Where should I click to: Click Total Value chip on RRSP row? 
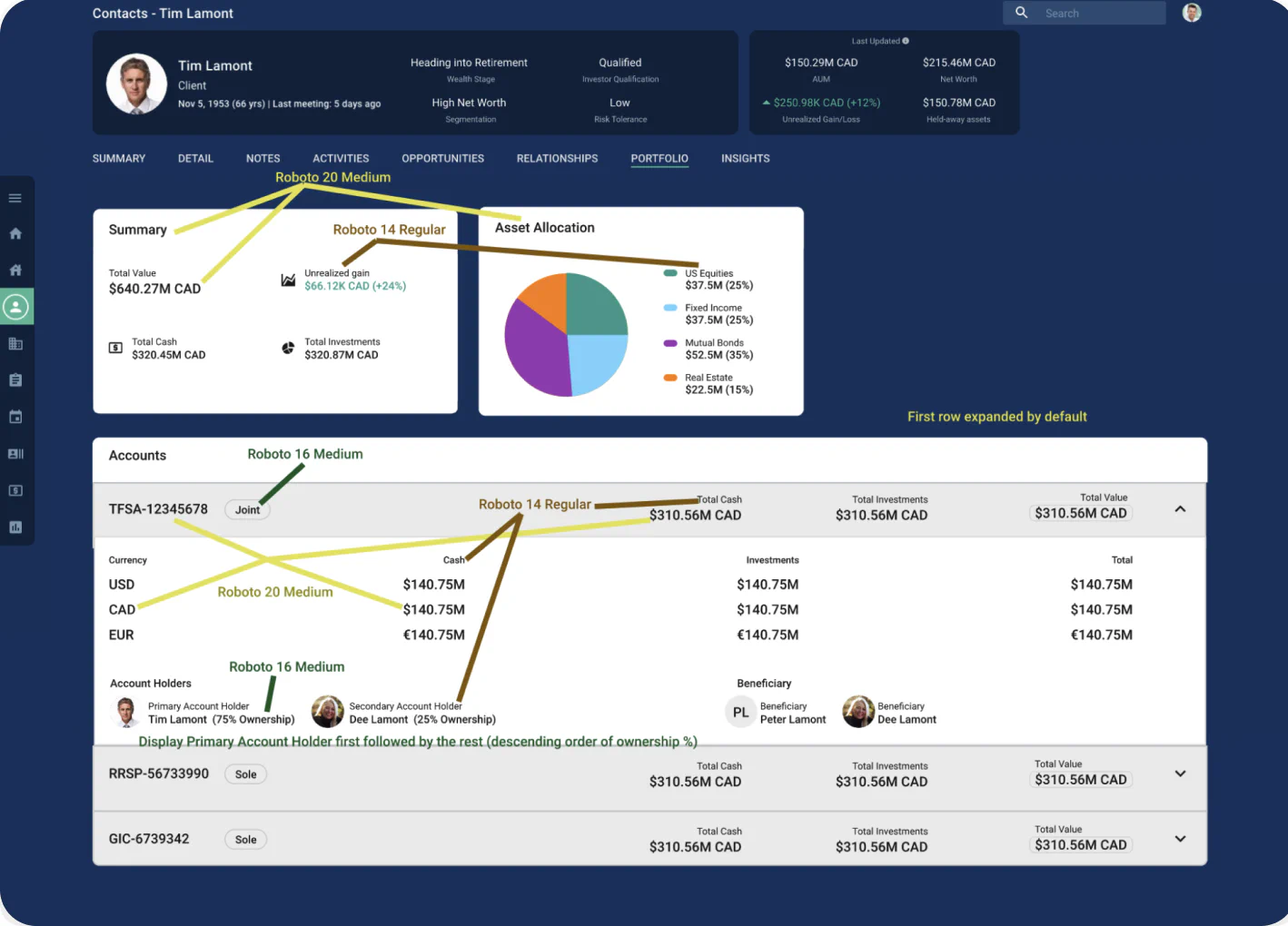pos(1081,780)
